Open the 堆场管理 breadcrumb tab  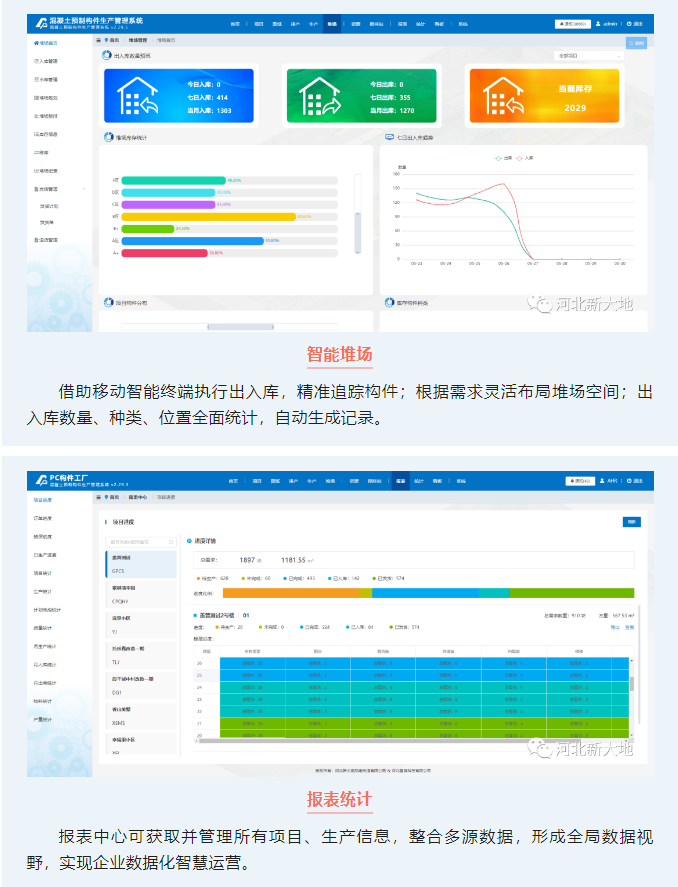pyautogui.click(x=139, y=41)
